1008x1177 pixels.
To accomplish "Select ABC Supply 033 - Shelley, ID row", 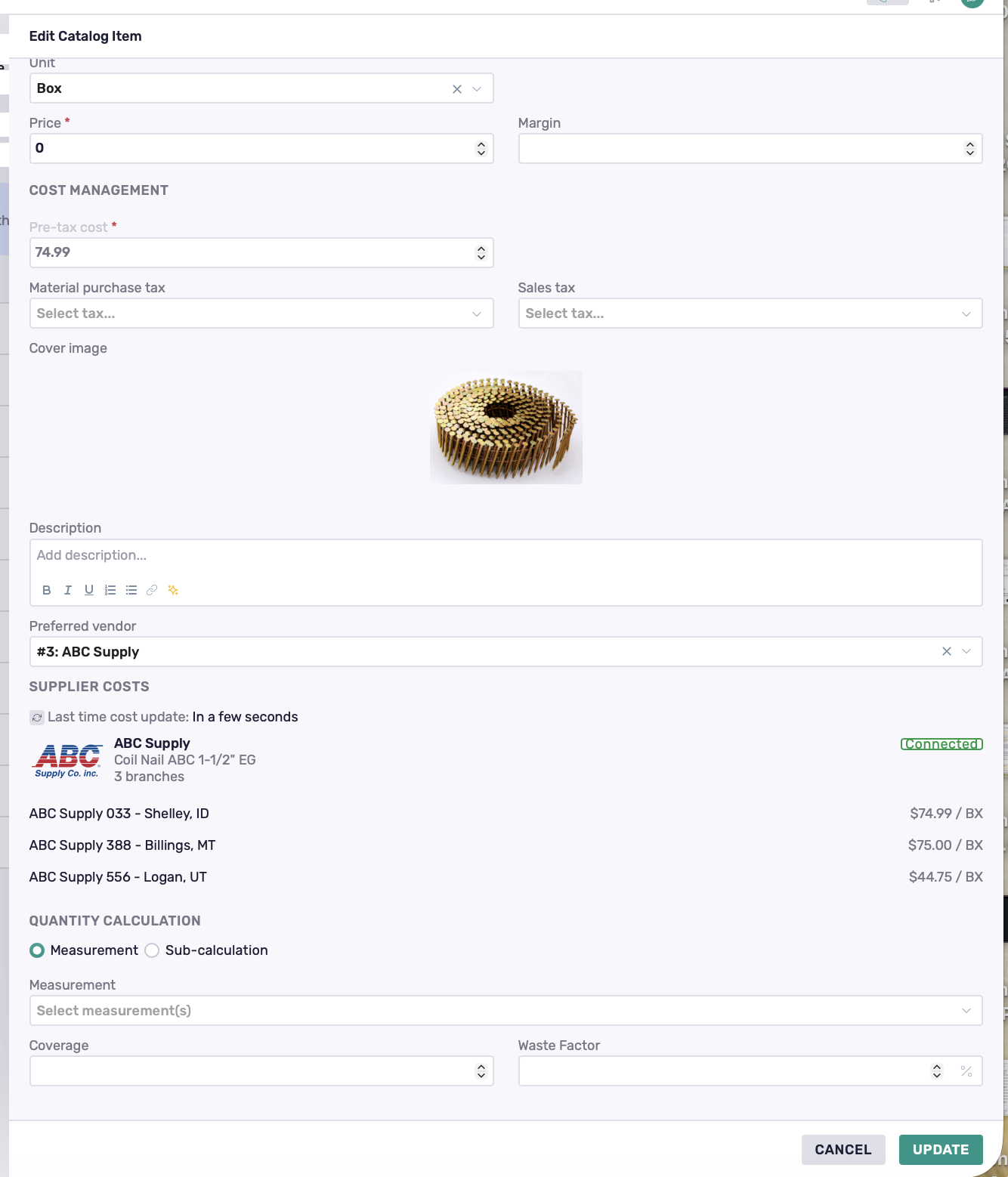I will pos(506,814).
